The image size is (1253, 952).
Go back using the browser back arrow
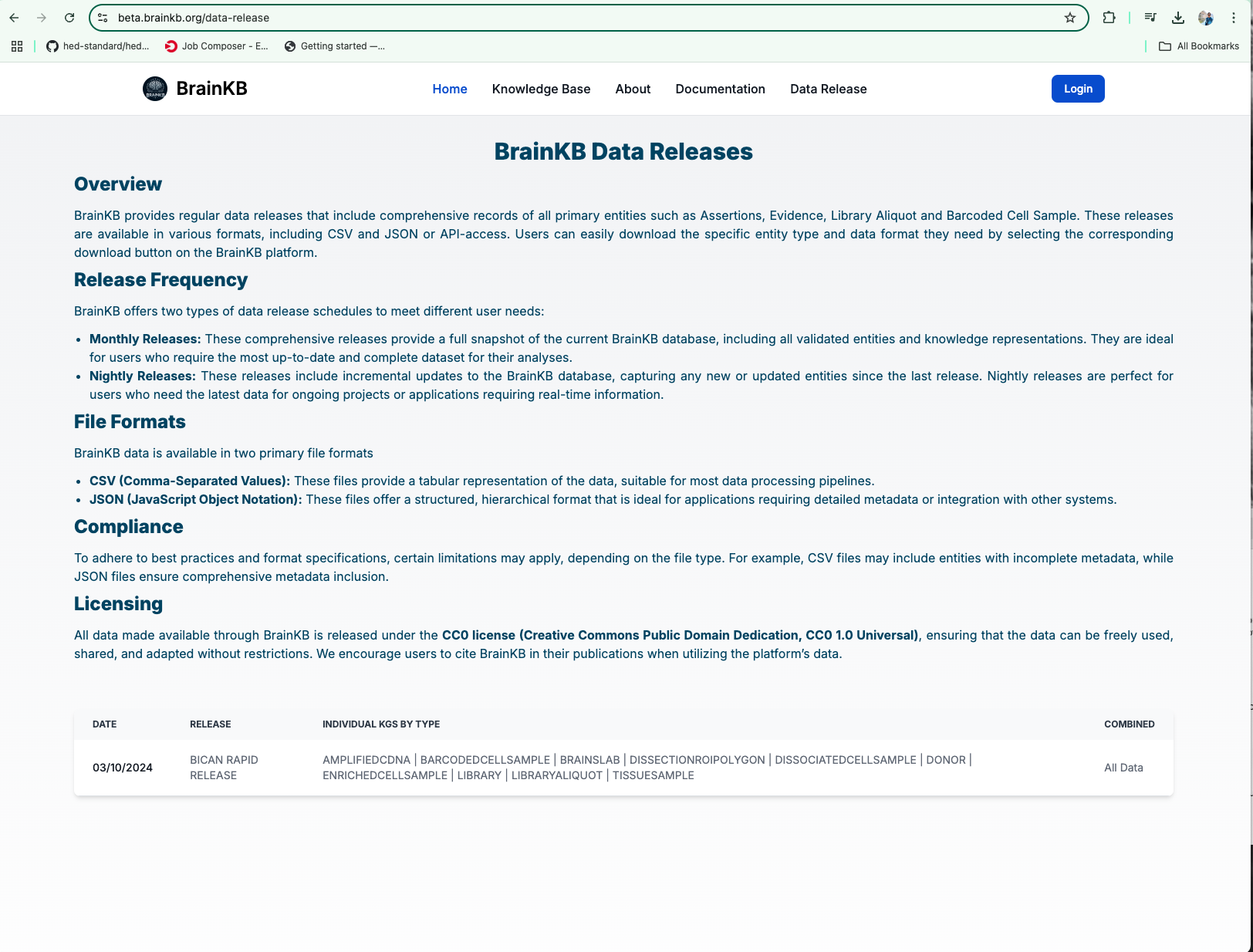pos(14,18)
